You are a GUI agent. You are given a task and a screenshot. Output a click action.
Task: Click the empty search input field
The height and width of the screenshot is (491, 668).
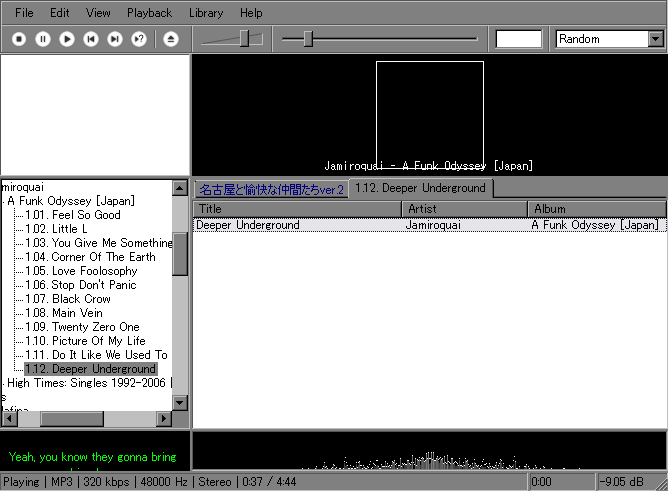[518, 39]
